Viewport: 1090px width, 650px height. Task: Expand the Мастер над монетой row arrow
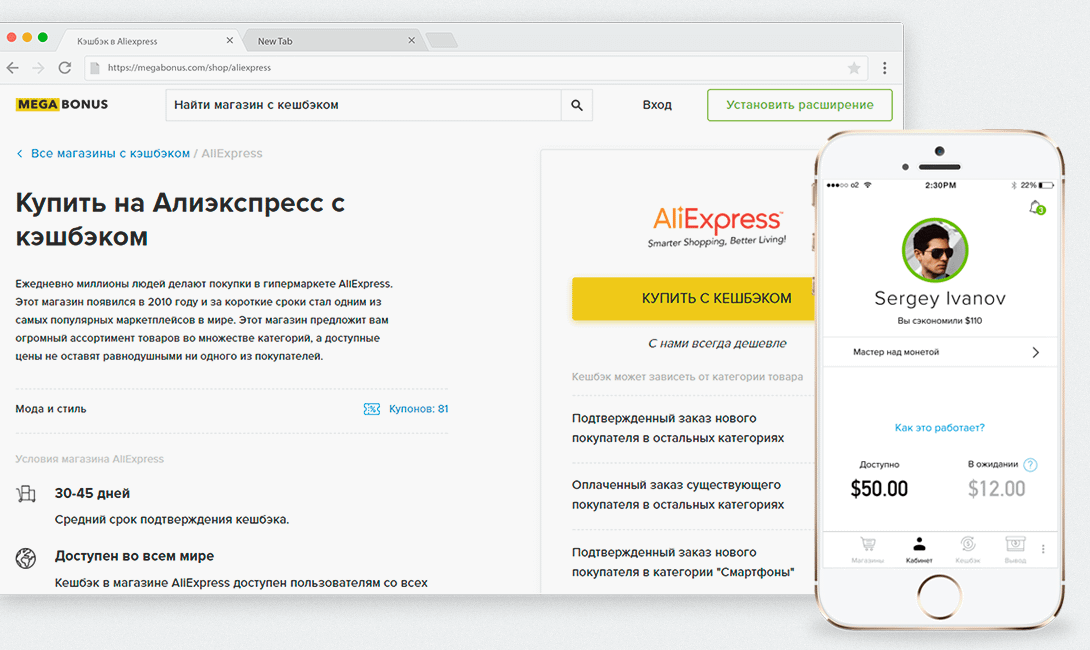click(x=1036, y=352)
